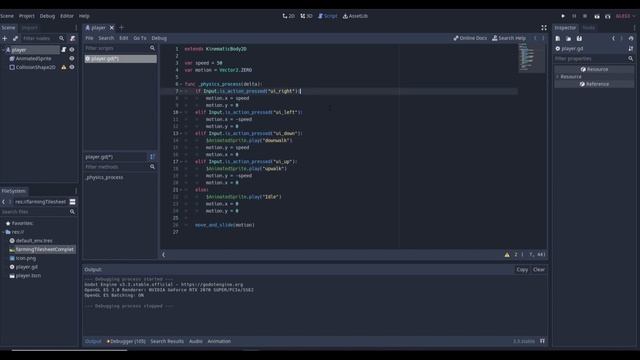Open the Scene menu
This screenshot has width=640, height=360.
coord(7,16)
